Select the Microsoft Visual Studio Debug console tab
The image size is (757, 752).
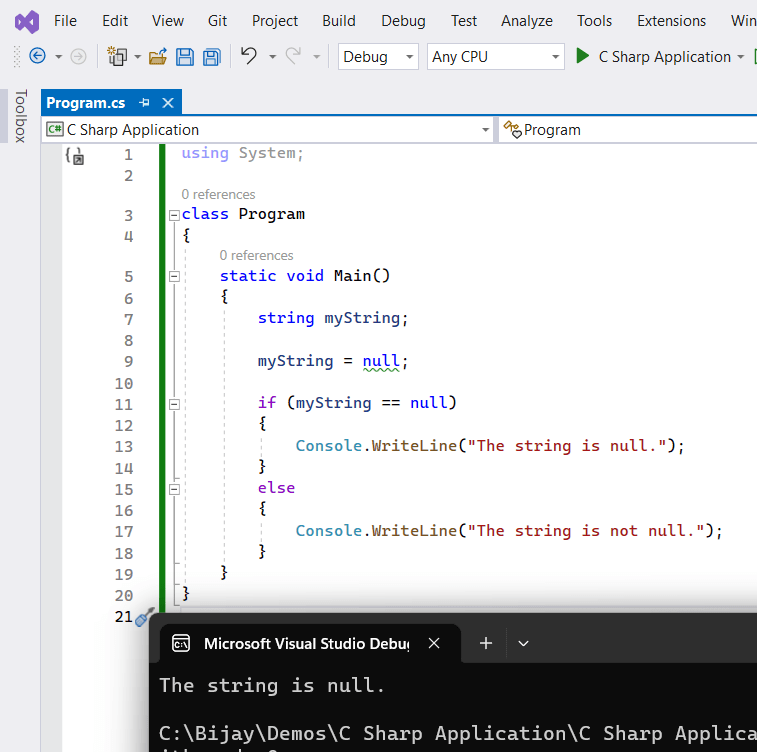pyautogui.click(x=307, y=643)
